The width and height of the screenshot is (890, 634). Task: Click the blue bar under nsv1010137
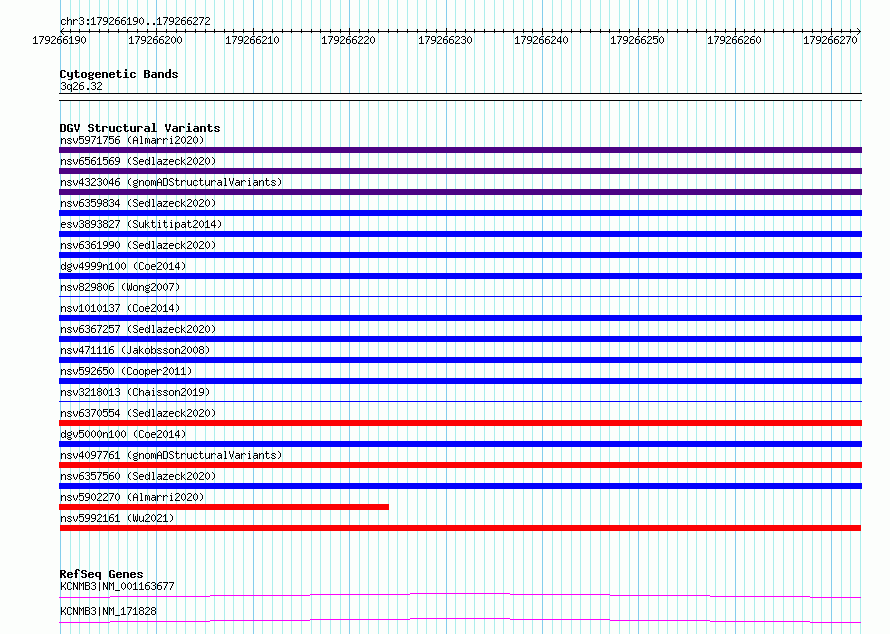pyautogui.click(x=460, y=318)
